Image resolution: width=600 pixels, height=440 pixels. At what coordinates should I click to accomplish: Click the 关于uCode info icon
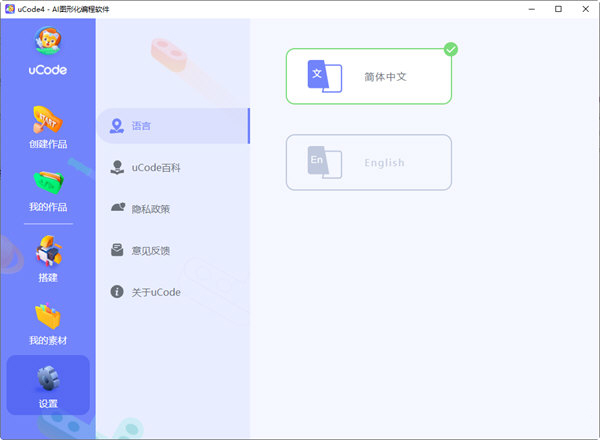pos(117,292)
